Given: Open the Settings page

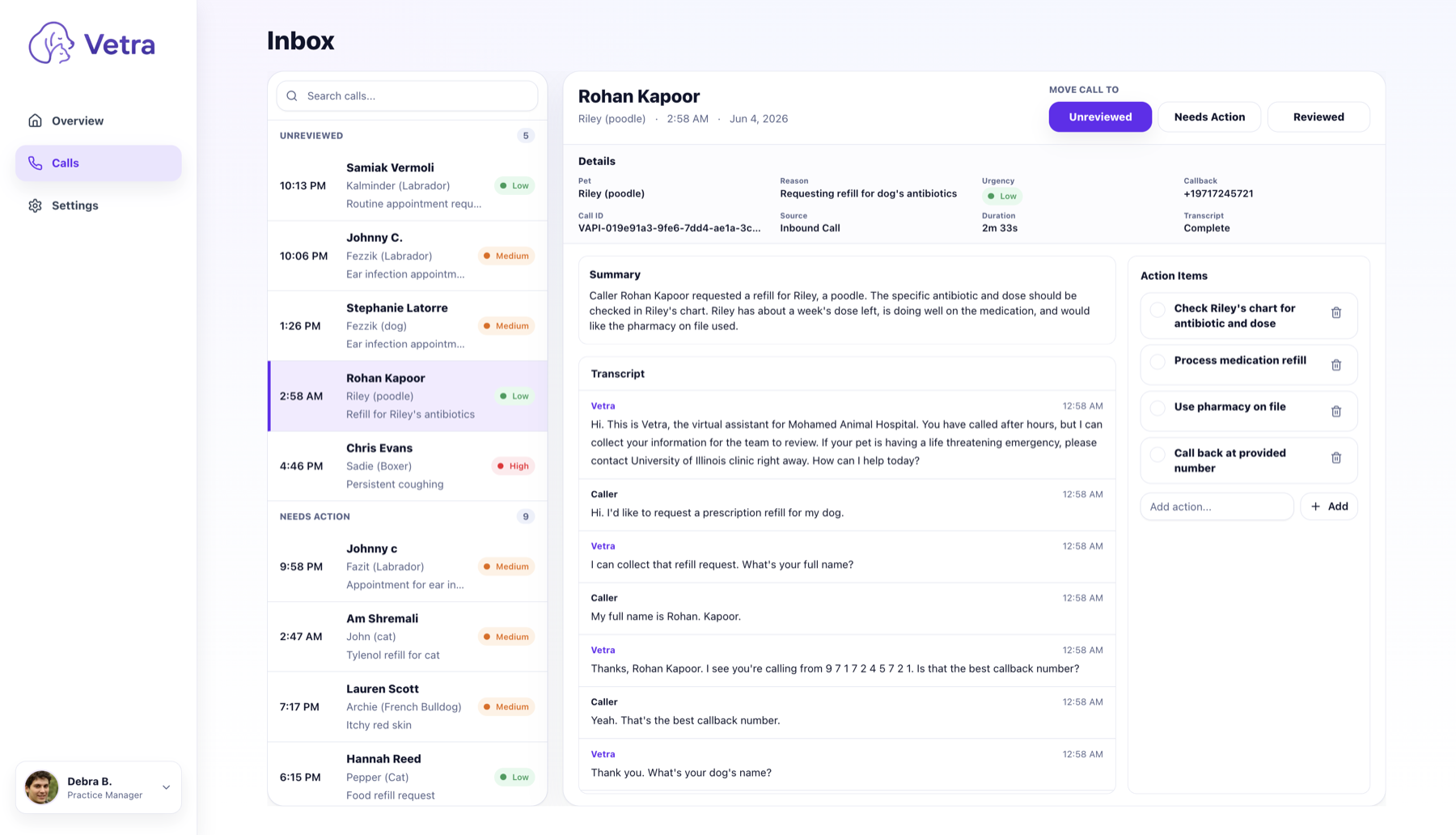Looking at the screenshot, I should click(99, 206).
